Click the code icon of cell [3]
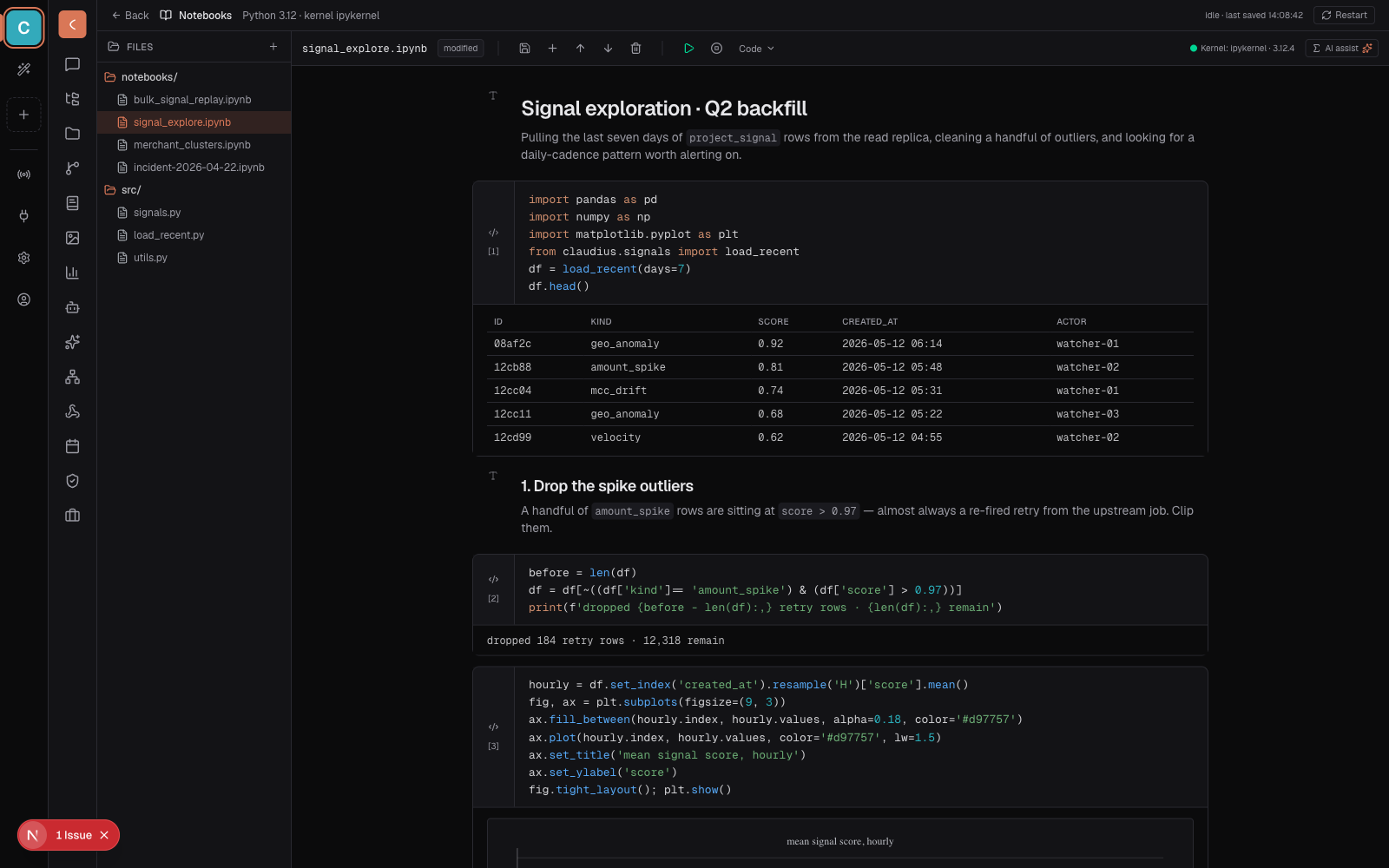Viewport: 1389px width, 868px height. coord(493,727)
